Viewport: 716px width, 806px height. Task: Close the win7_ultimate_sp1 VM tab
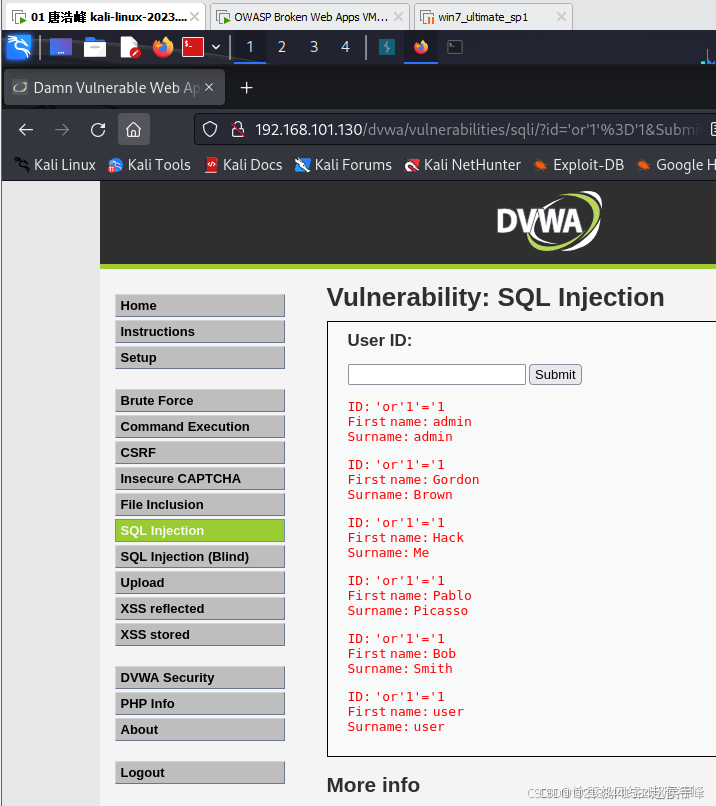click(561, 17)
